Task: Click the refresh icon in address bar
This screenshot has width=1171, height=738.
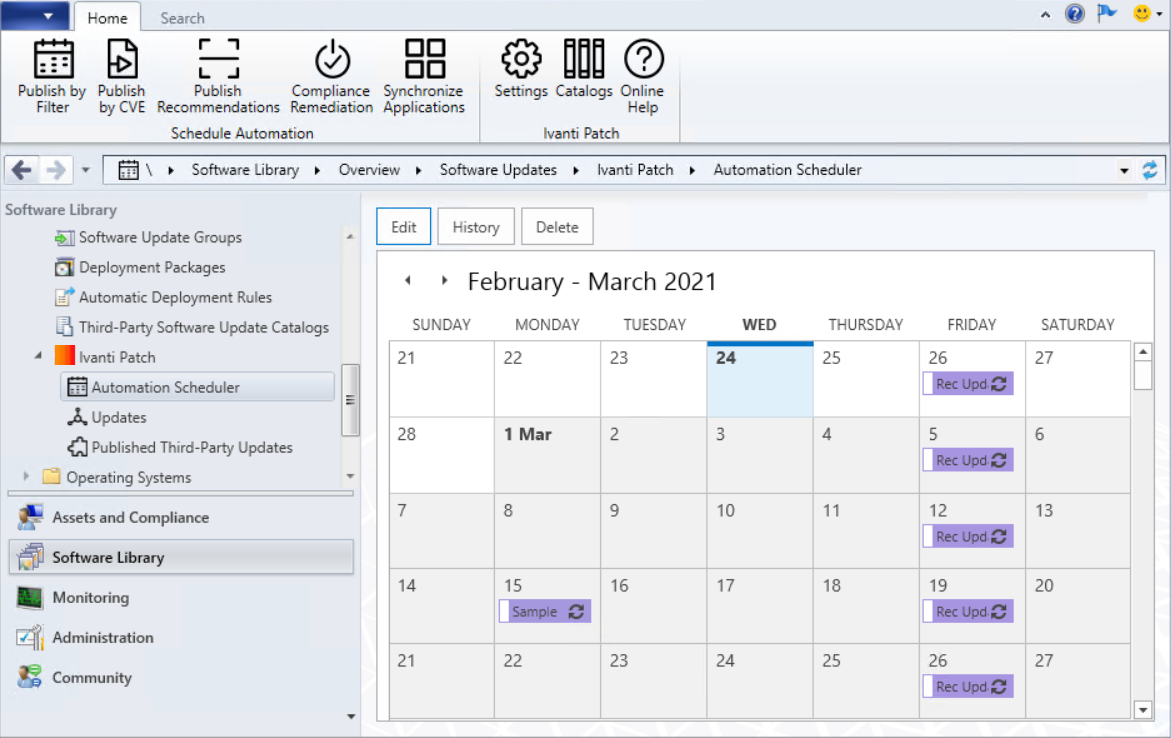Action: [x=1150, y=170]
